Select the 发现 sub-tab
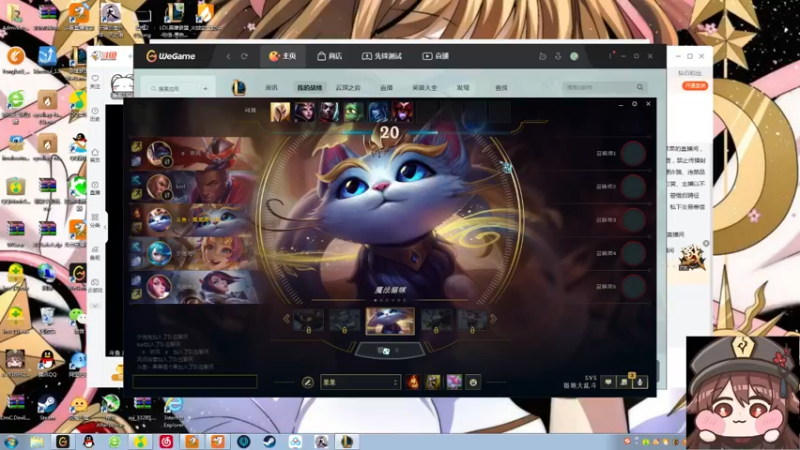800x450 pixels. (x=463, y=88)
